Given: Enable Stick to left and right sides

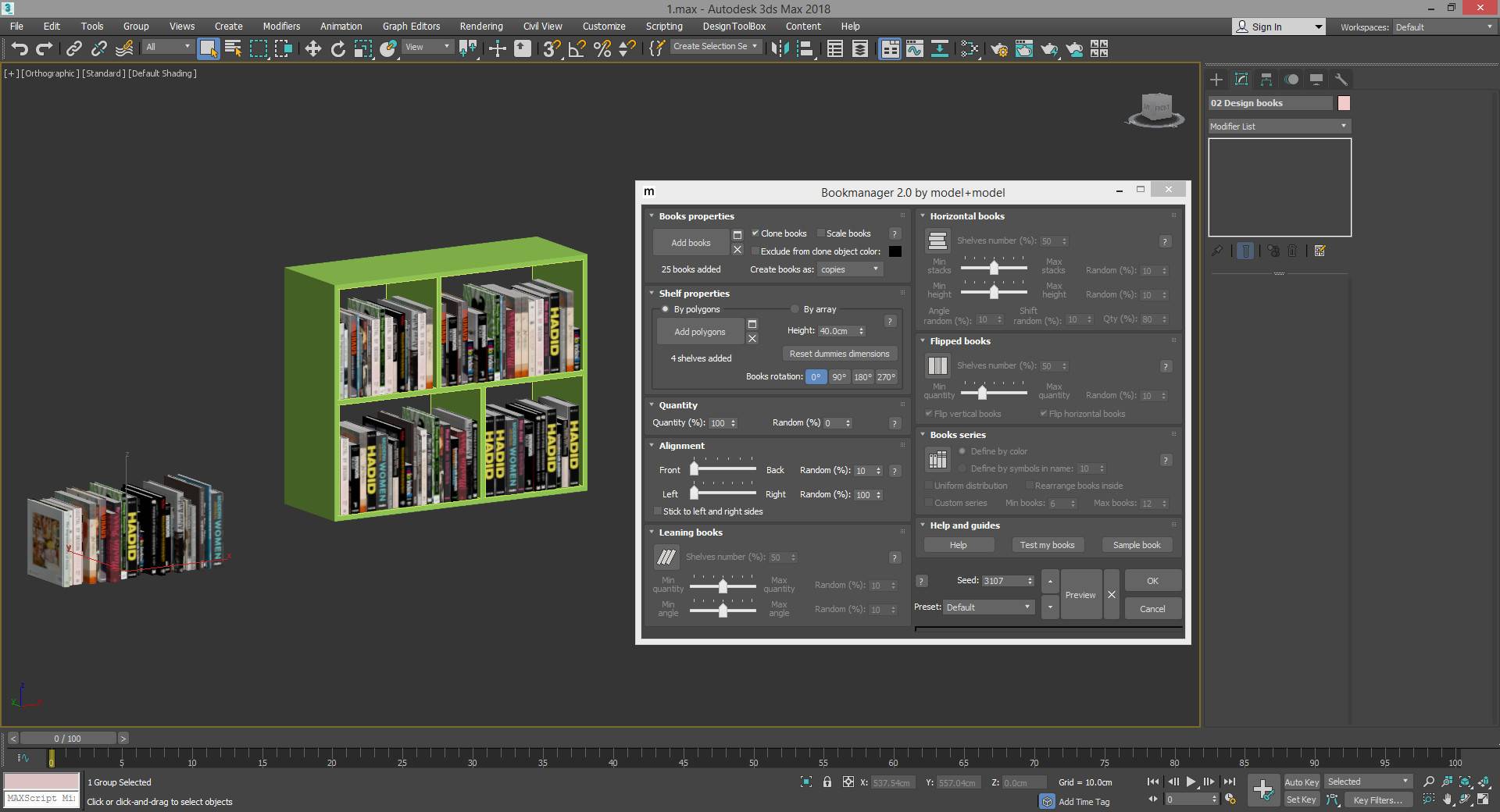Looking at the screenshot, I should pos(658,511).
